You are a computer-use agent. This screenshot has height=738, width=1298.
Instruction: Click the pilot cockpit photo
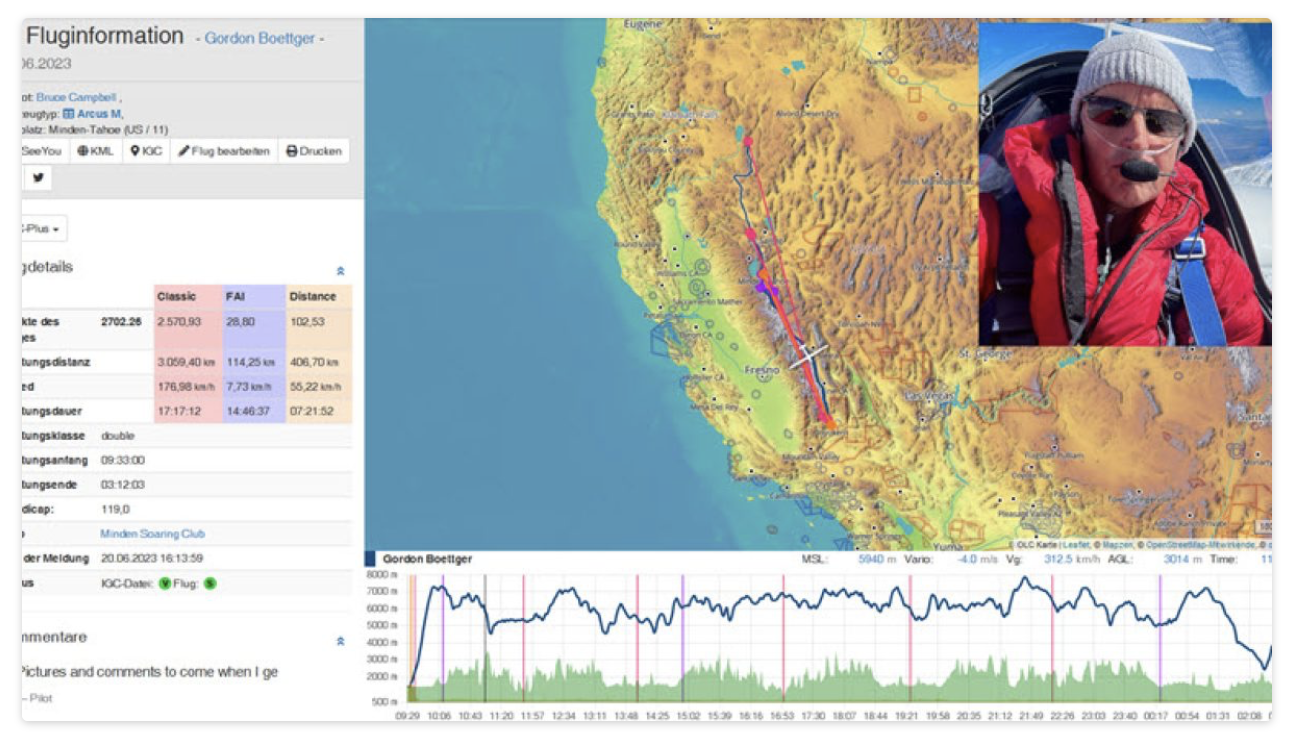click(1125, 184)
